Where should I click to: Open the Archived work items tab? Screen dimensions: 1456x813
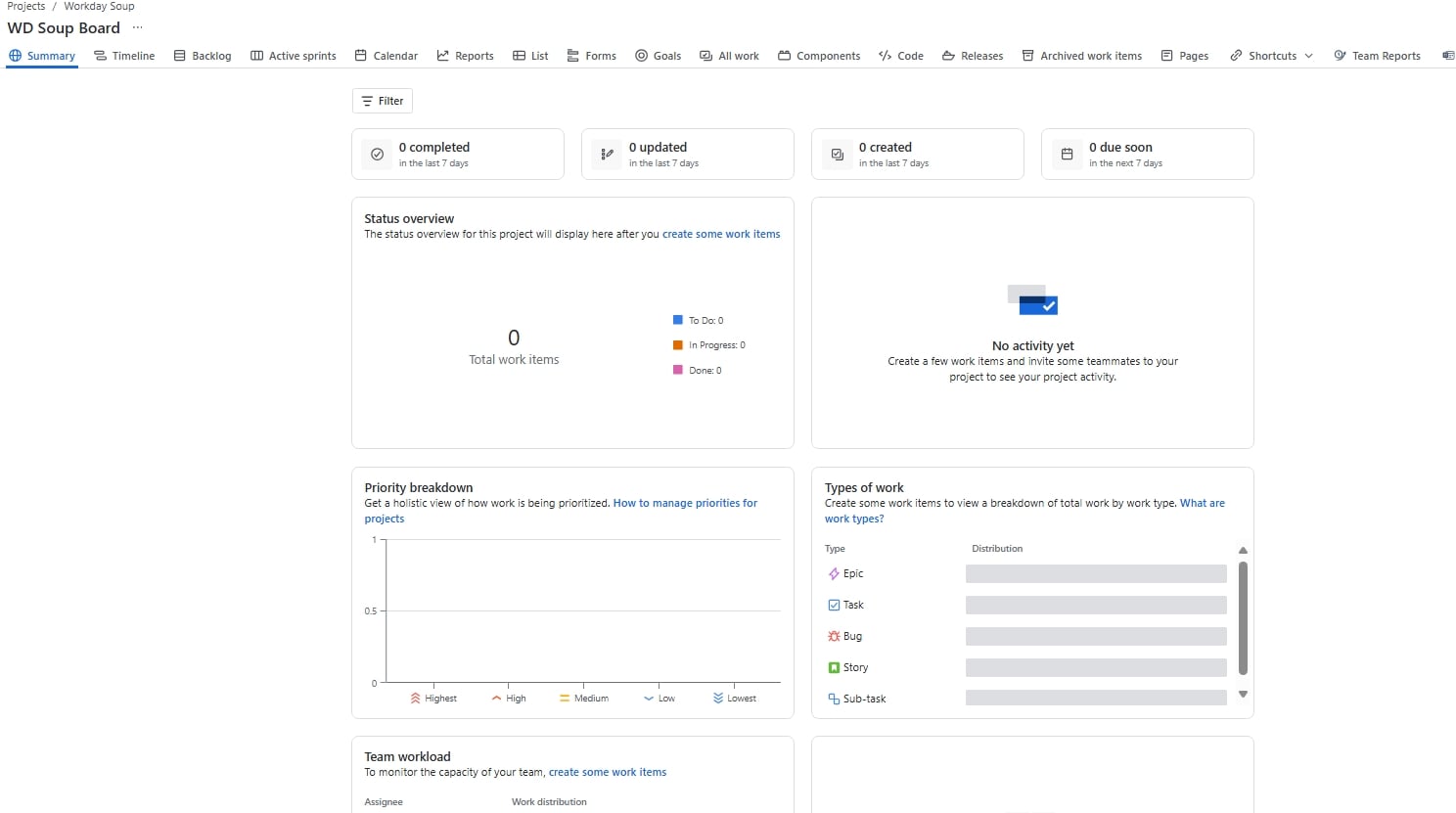(1082, 56)
